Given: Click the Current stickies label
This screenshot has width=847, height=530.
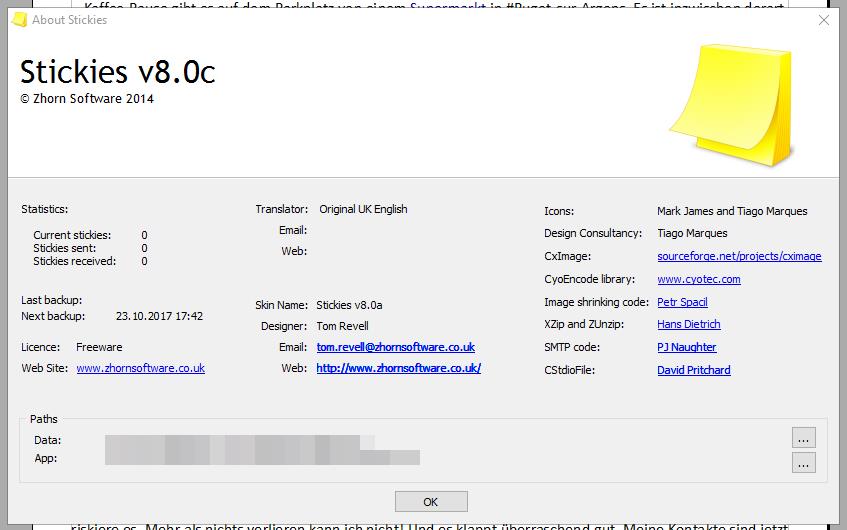Looking at the screenshot, I should pyautogui.click(x=72, y=235).
